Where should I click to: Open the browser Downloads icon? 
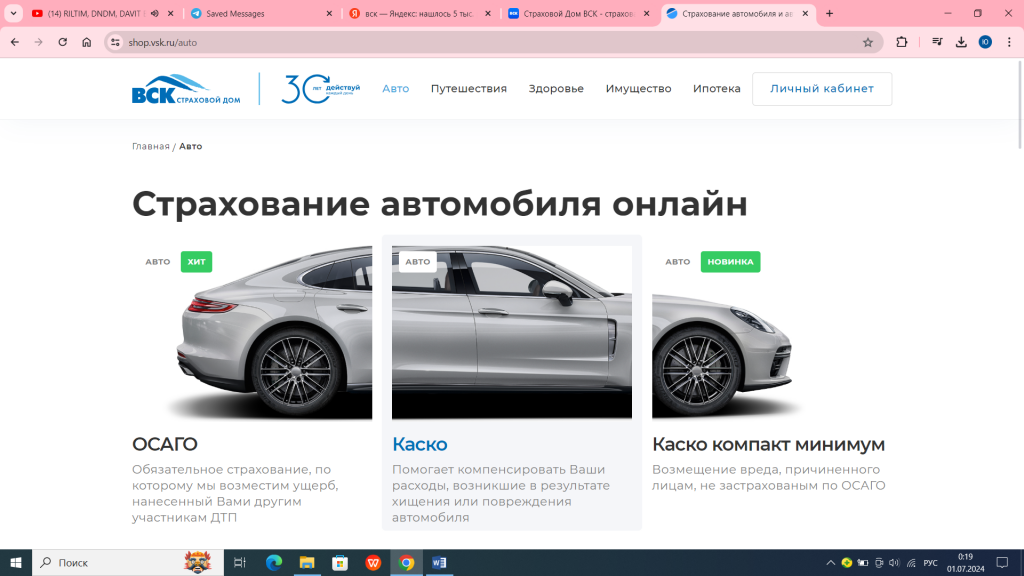click(x=961, y=42)
